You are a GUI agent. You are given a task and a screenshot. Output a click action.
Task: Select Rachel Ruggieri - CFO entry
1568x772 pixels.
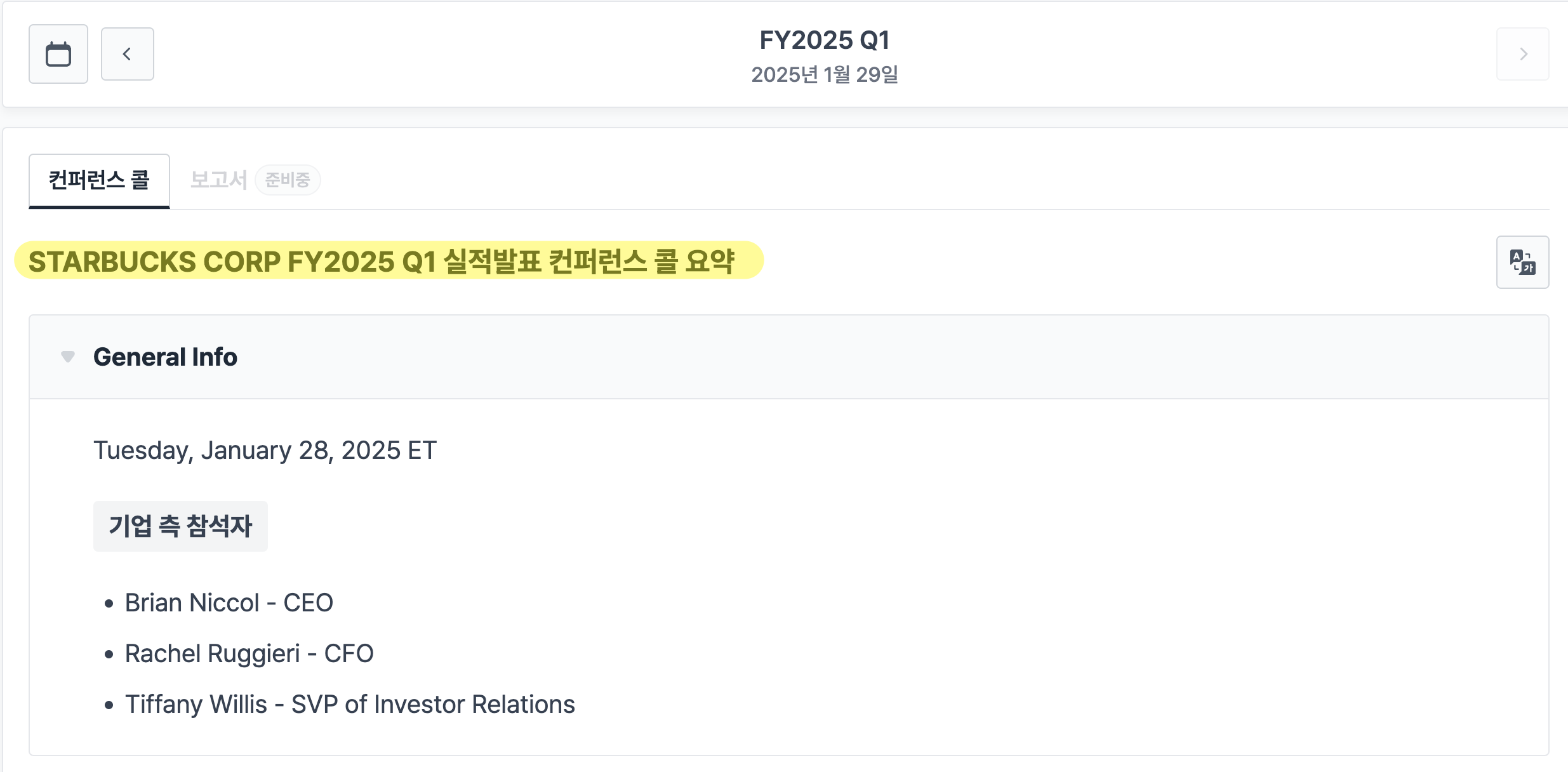click(x=249, y=653)
